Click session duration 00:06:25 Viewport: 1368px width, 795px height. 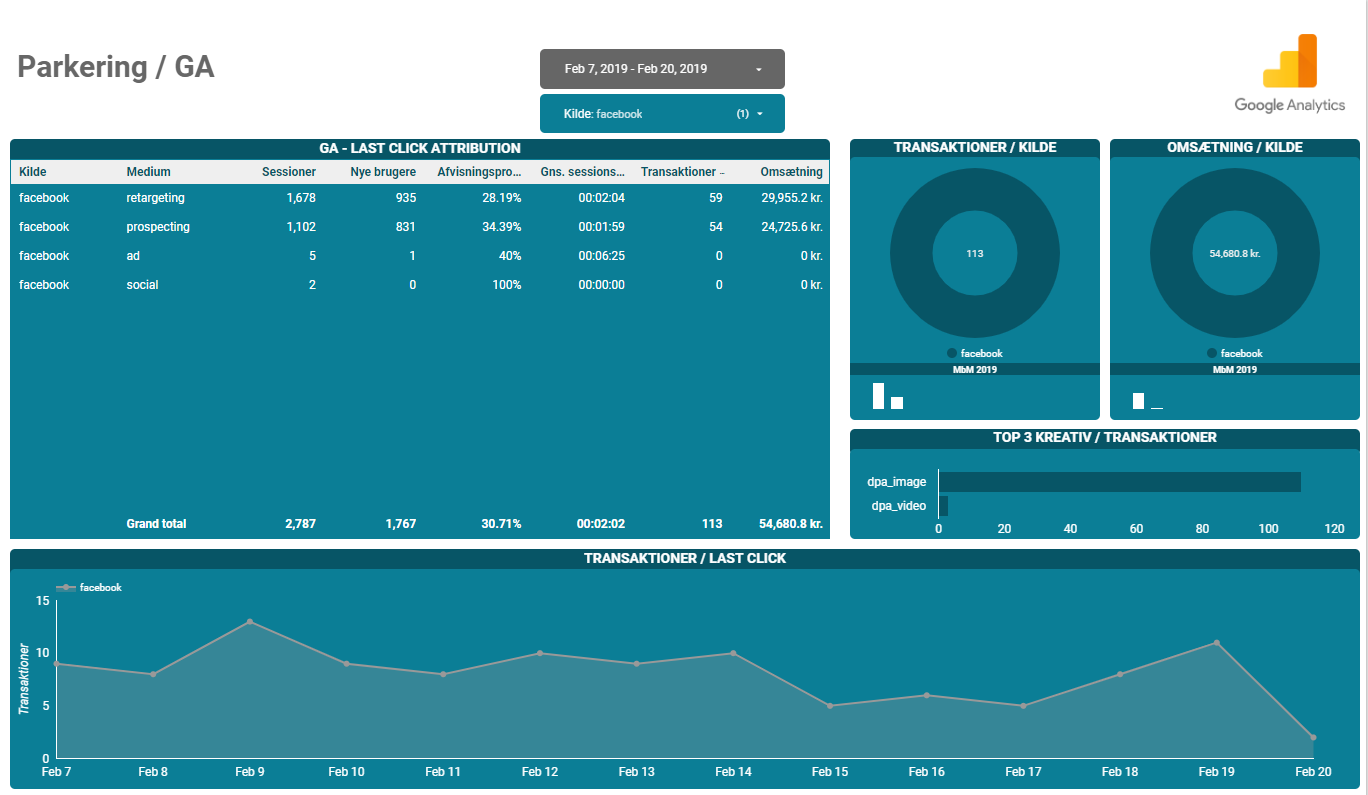click(x=602, y=256)
